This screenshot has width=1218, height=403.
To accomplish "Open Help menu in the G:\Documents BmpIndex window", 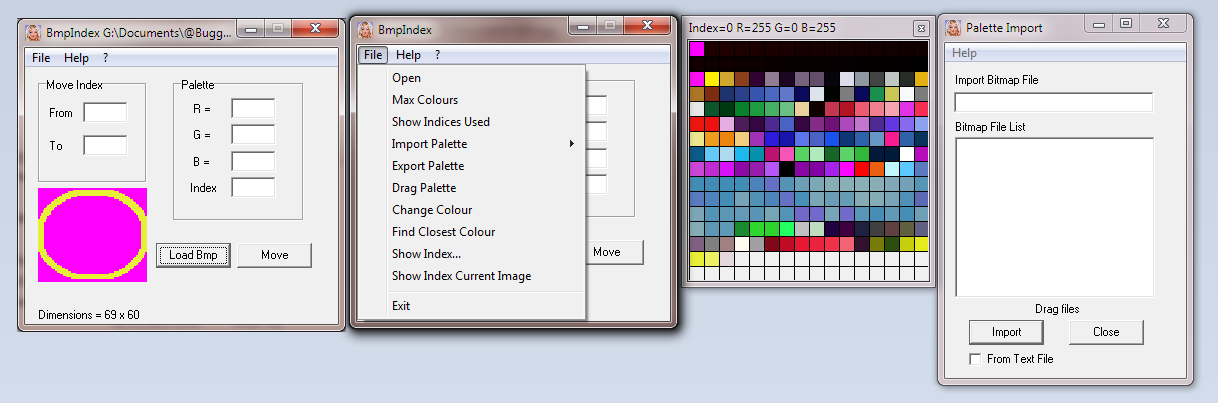I will point(76,58).
